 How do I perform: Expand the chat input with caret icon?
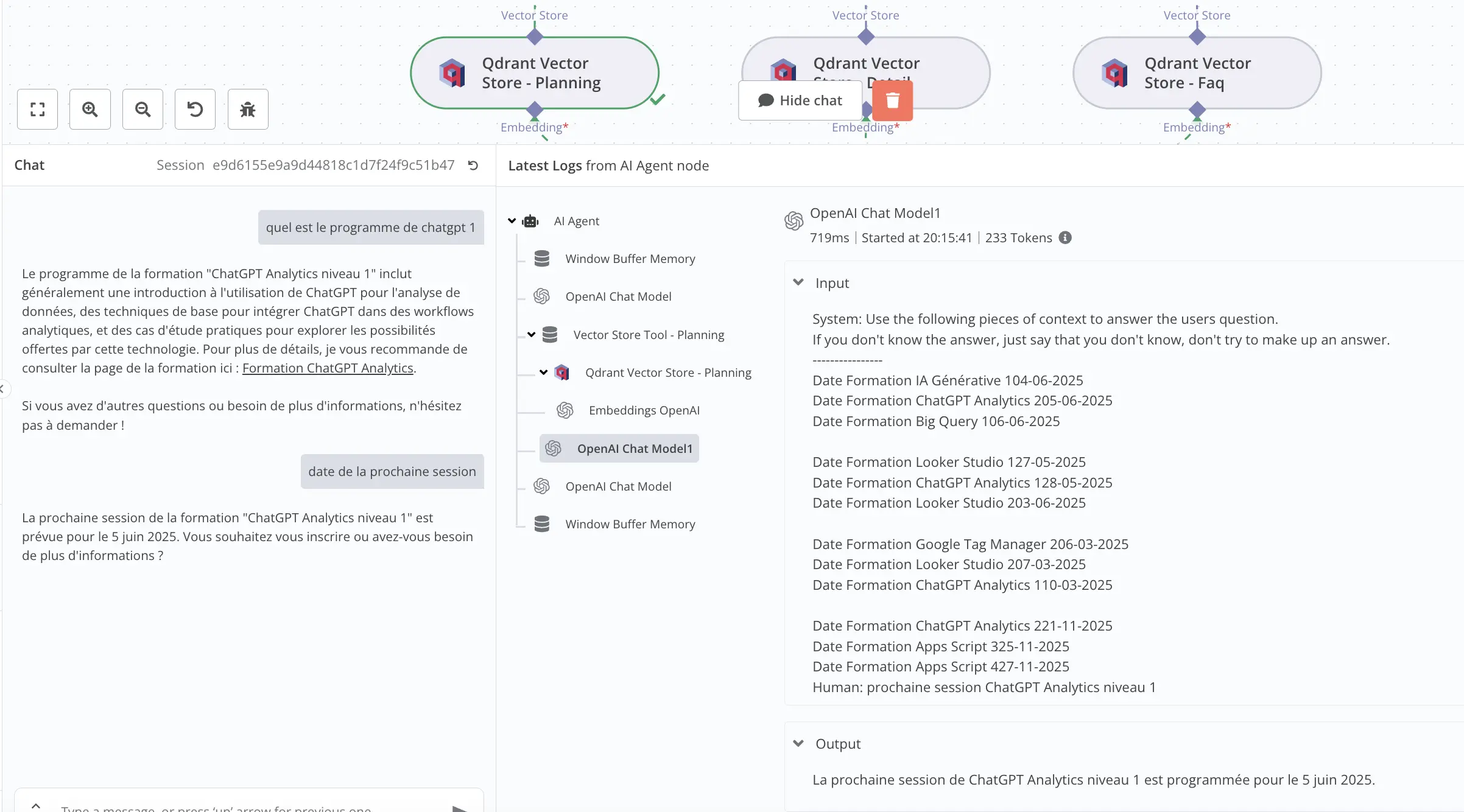[36, 805]
